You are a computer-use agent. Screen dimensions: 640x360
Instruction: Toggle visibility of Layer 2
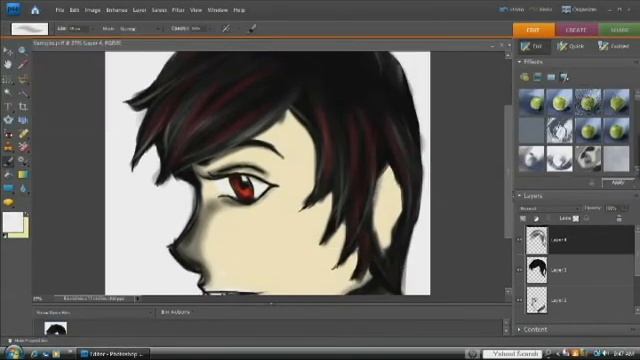(x=519, y=300)
